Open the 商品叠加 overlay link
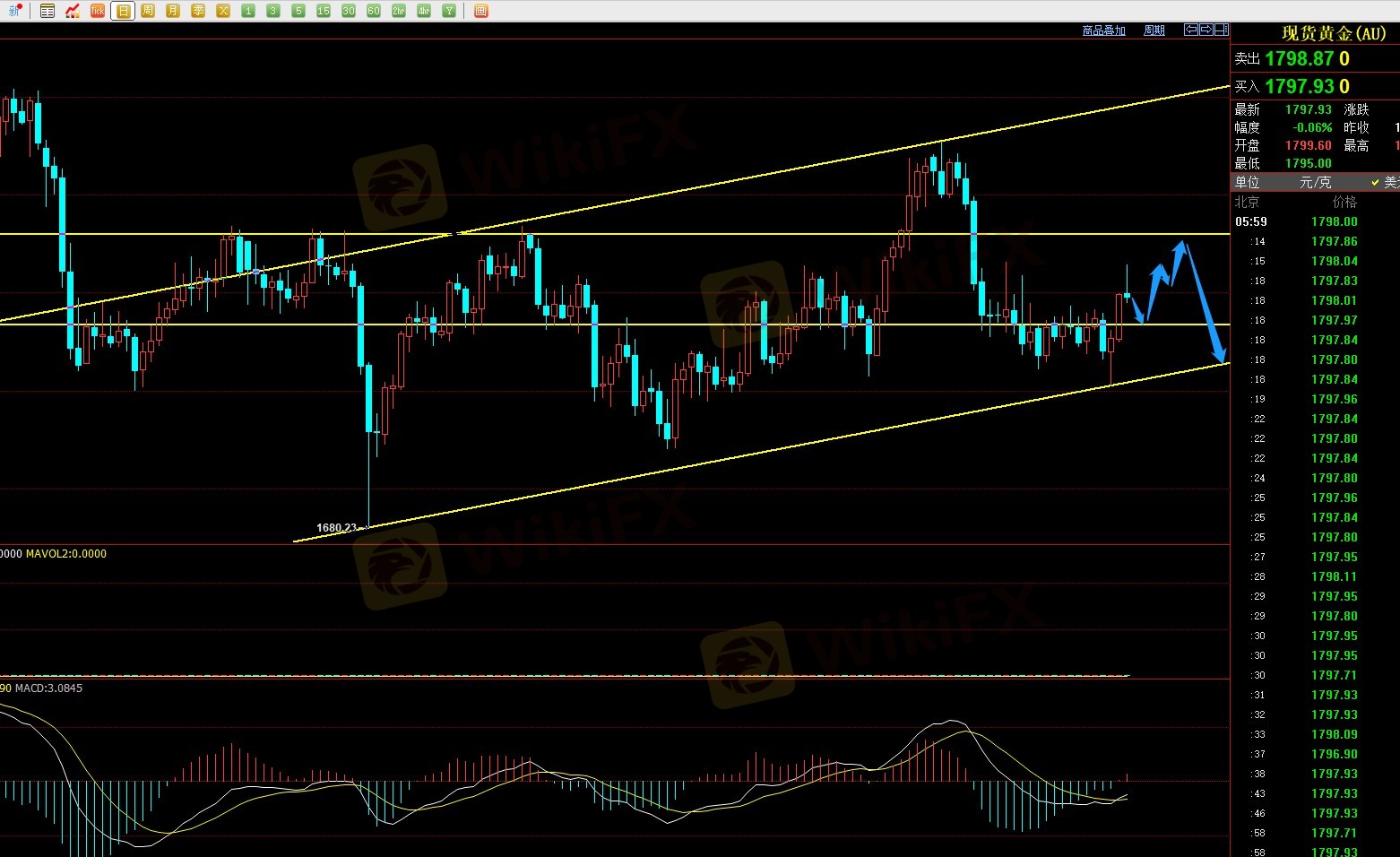Screen dimensions: 1400x857 [x=1103, y=30]
